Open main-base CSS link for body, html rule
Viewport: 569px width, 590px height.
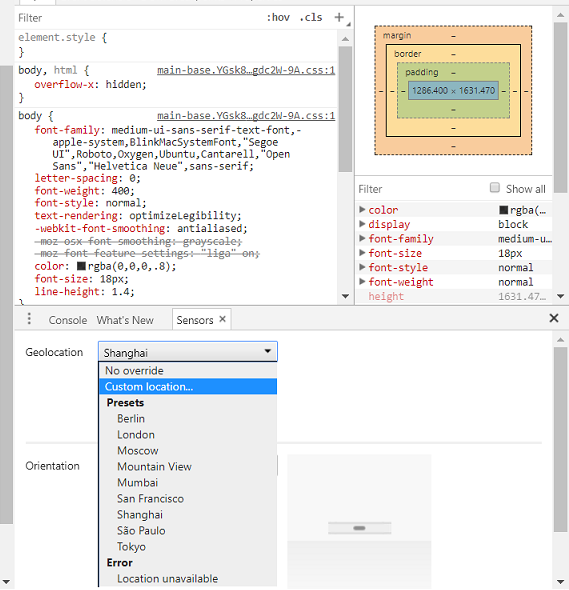[x=246, y=70]
